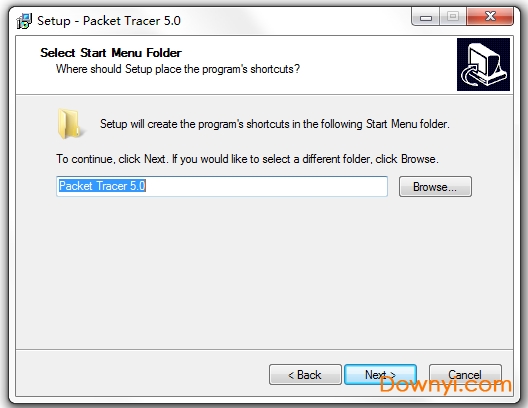Screen dimensions: 528x408
Task: Click the Browse... button
Action: [435, 186]
